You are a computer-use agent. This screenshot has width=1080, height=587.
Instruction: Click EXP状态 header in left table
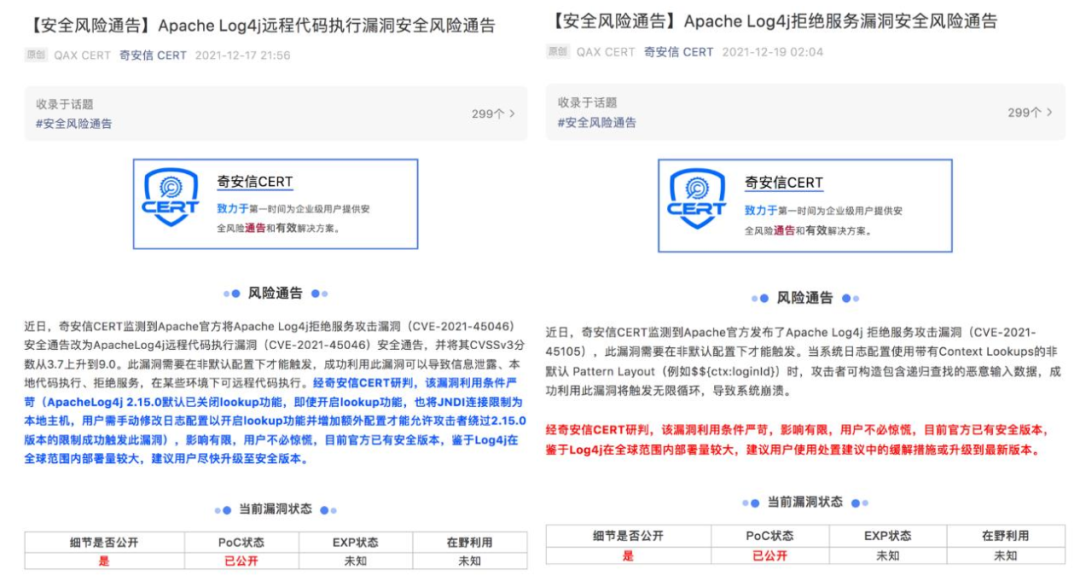pyautogui.click(x=355, y=542)
